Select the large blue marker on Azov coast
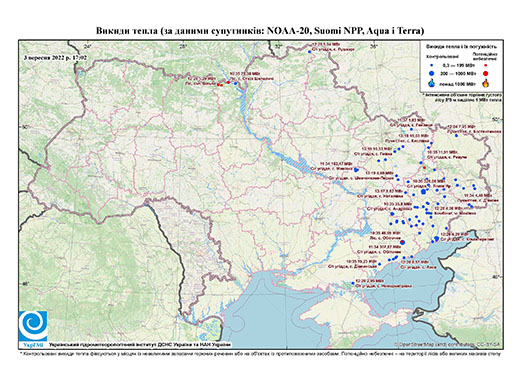The width and height of the screenshot is (520, 368). click(x=437, y=238)
